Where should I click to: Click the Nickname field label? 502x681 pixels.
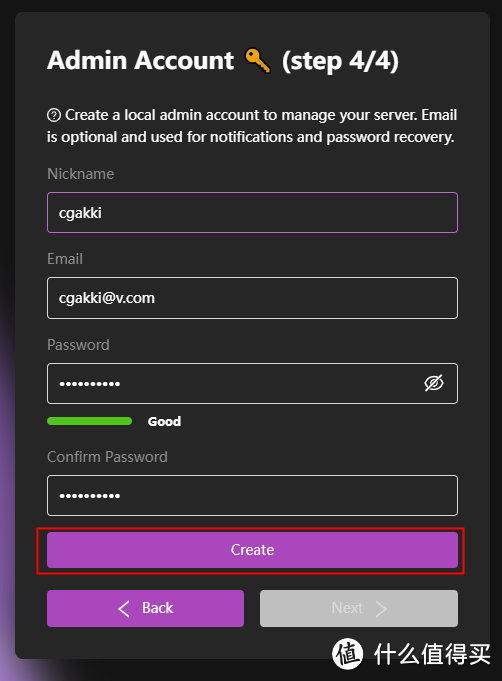[x=80, y=174]
